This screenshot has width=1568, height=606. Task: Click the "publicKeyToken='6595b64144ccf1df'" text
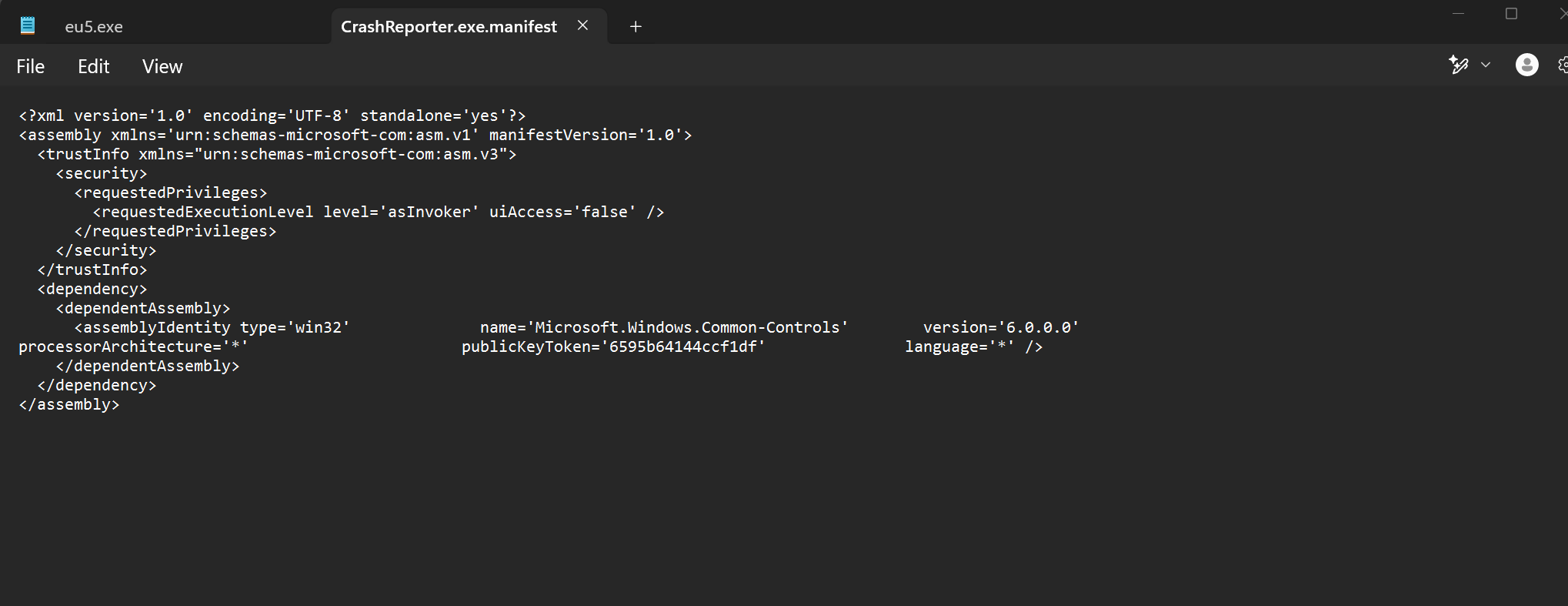614,347
